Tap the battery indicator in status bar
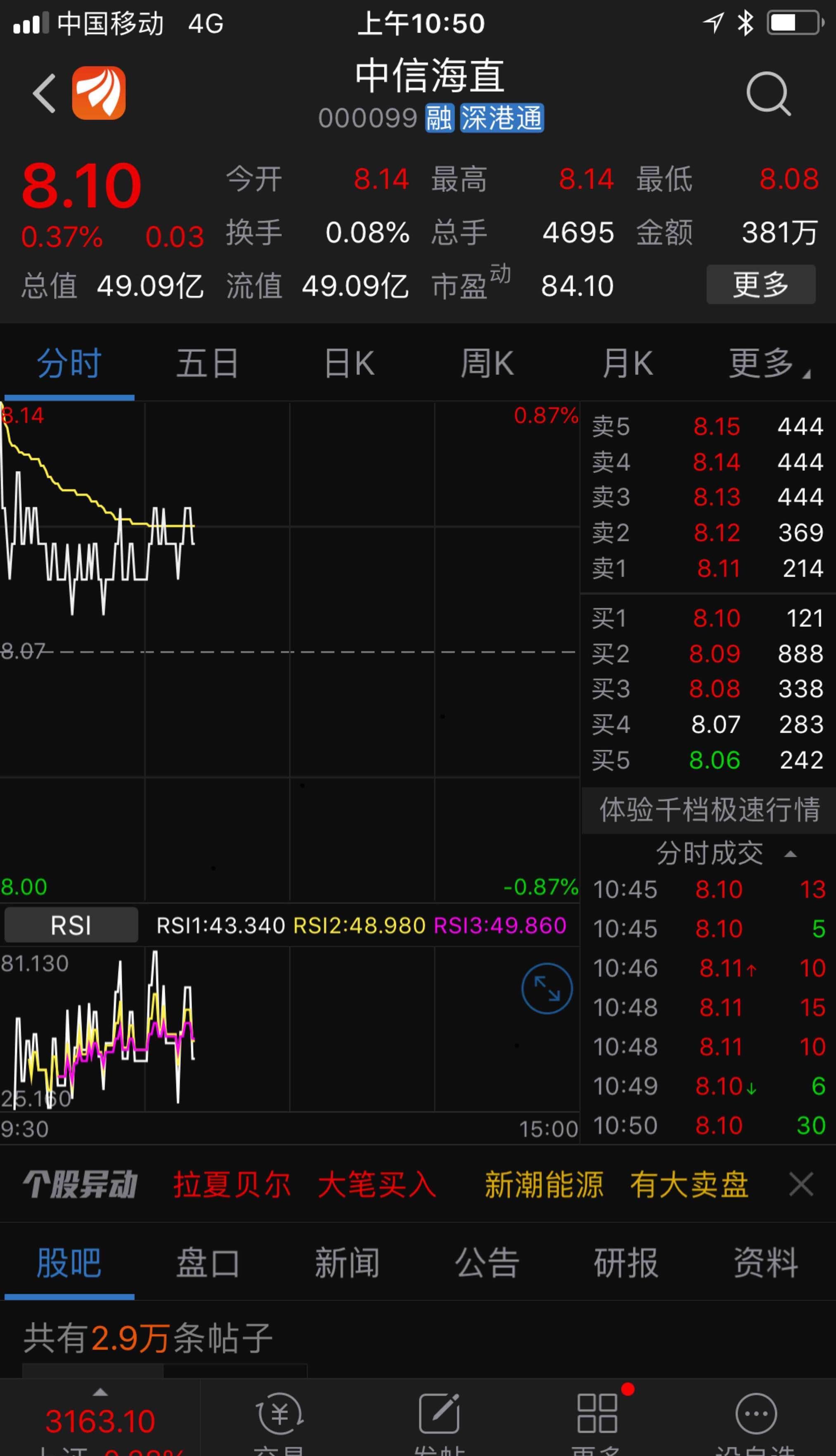 tap(796, 24)
